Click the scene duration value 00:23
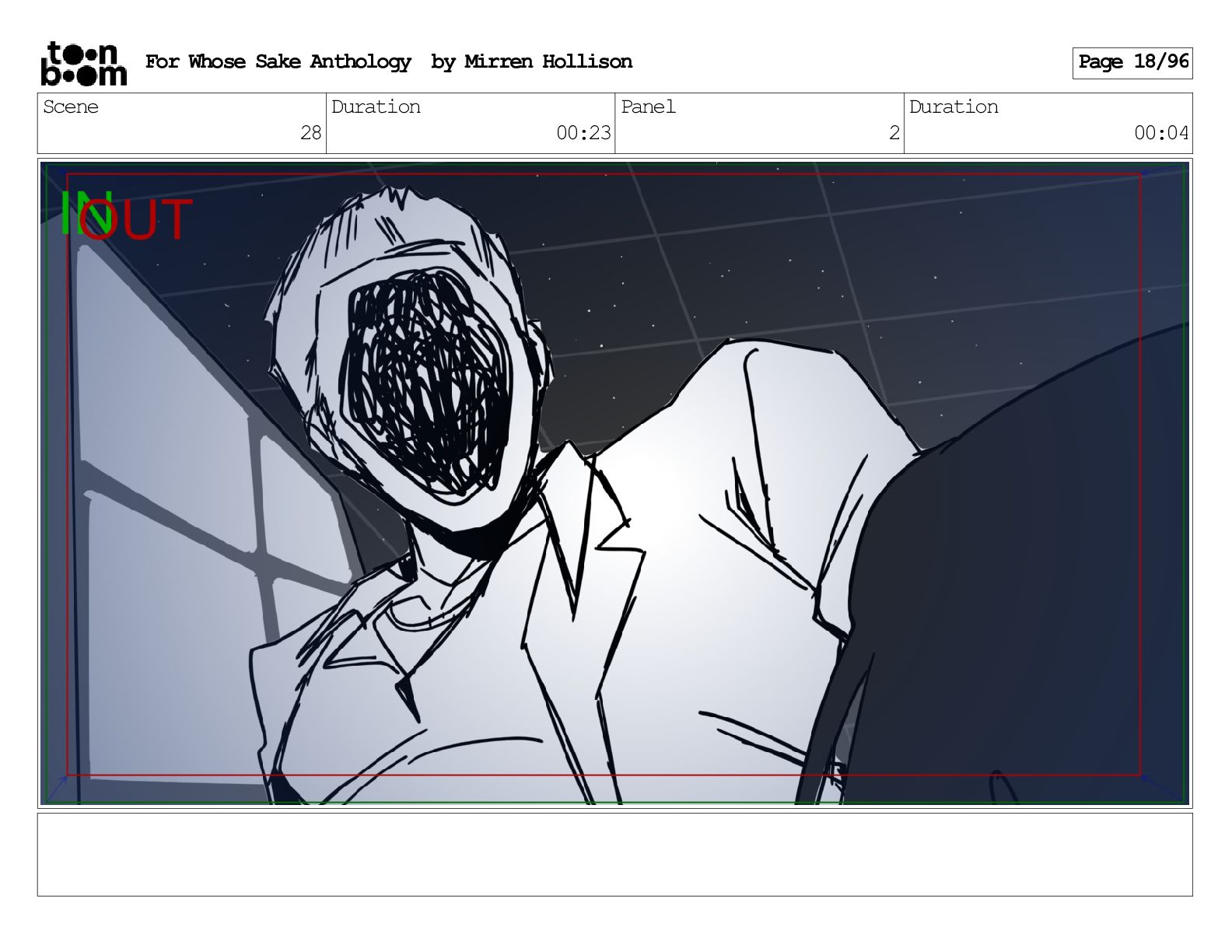 [x=583, y=133]
